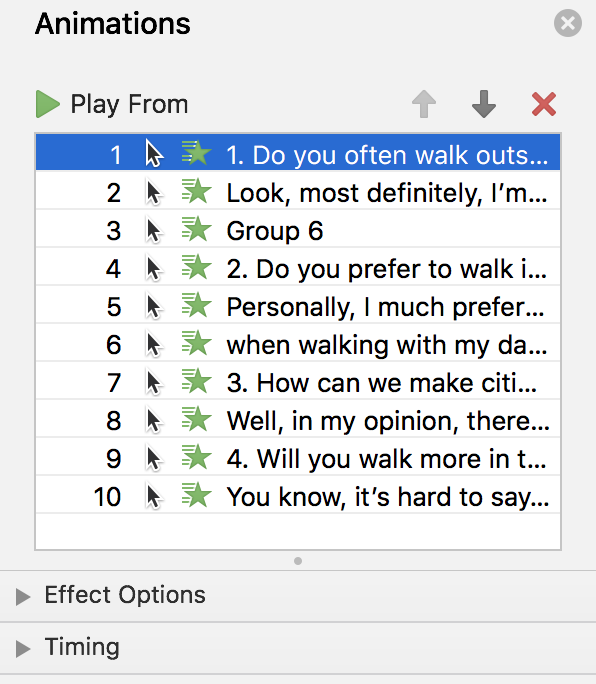Screen dimensions: 596x684
Task: Click the green Play From triangle icon
Action: (48, 104)
